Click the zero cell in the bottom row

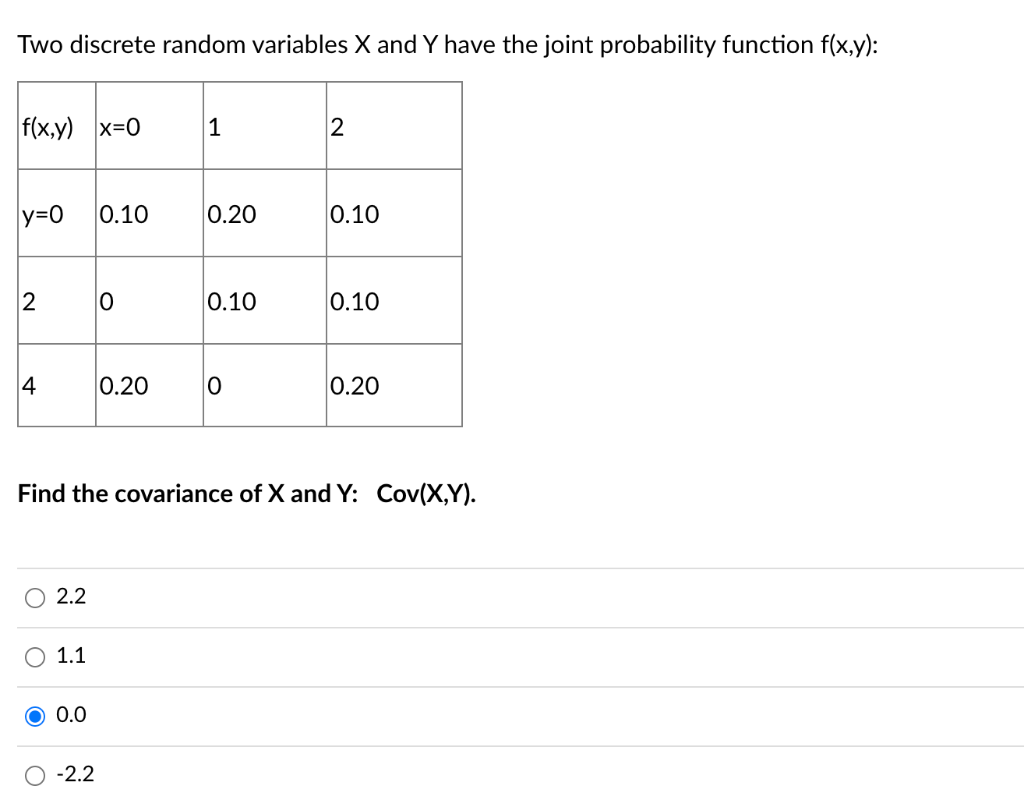[263, 385]
